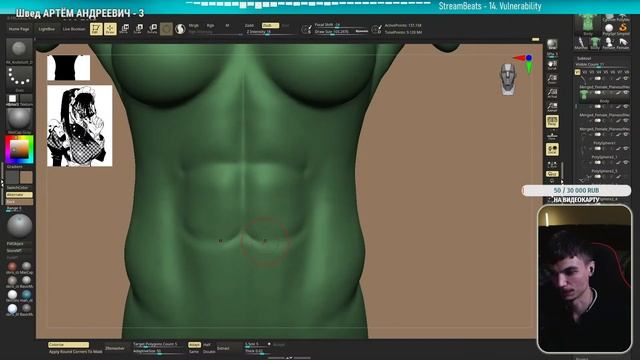Click the Gizmo 3D circle icon
This screenshot has width=640, height=360.
tap(166, 29)
